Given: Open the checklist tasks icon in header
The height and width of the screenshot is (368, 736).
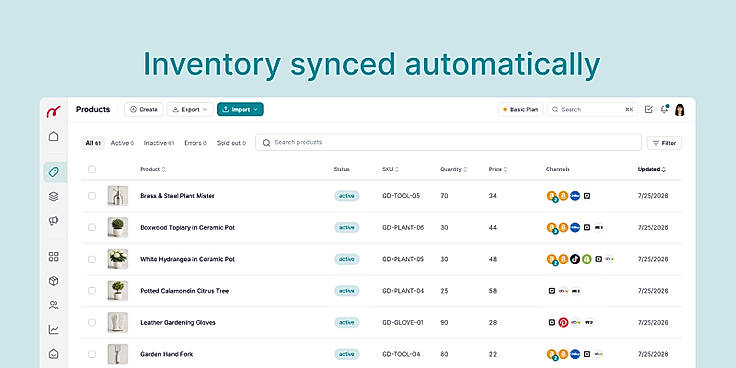Looking at the screenshot, I should [x=649, y=109].
